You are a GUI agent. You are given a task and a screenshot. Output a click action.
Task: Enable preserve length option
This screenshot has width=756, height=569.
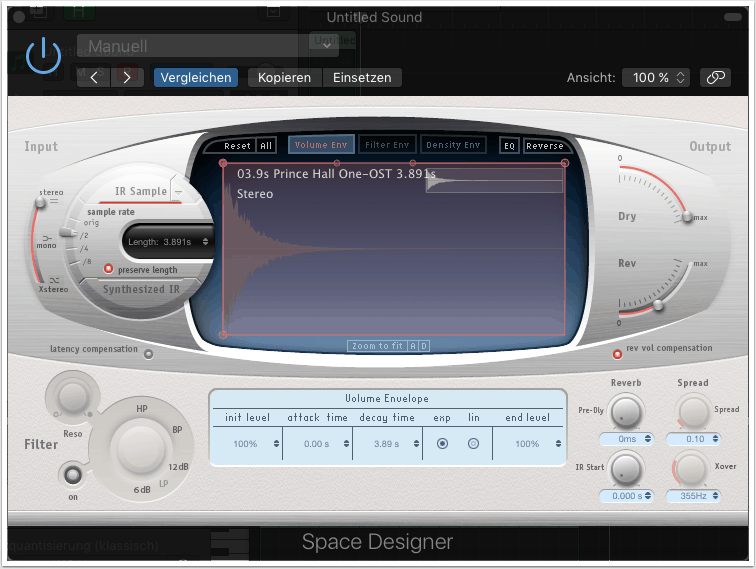coord(109,270)
